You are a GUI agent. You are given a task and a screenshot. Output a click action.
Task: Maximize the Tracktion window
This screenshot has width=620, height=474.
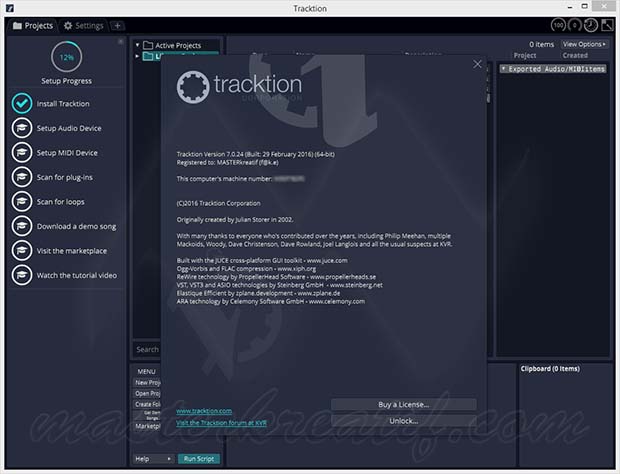[585, 6]
